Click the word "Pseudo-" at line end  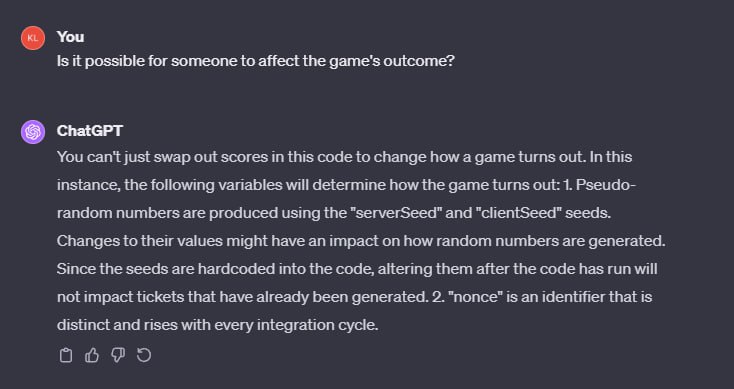point(606,185)
